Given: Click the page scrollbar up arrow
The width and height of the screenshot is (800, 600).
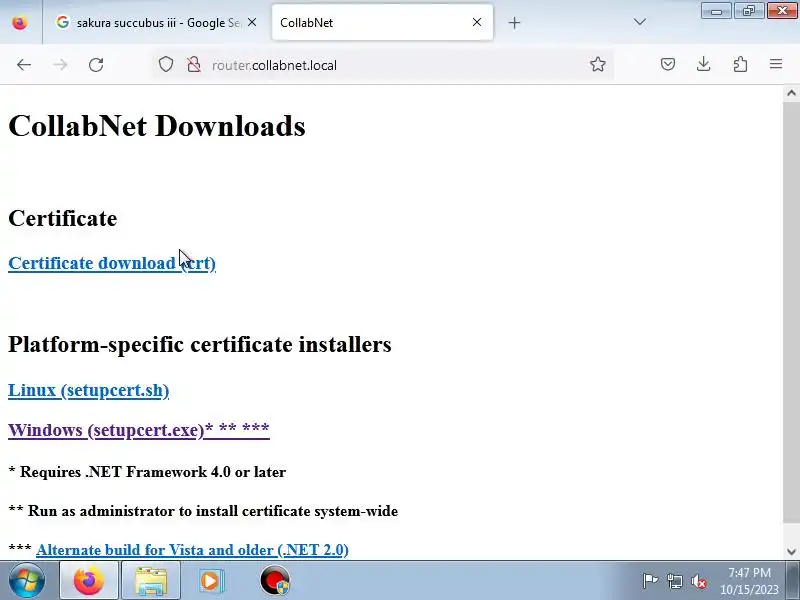Looking at the screenshot, I should 791,93.
